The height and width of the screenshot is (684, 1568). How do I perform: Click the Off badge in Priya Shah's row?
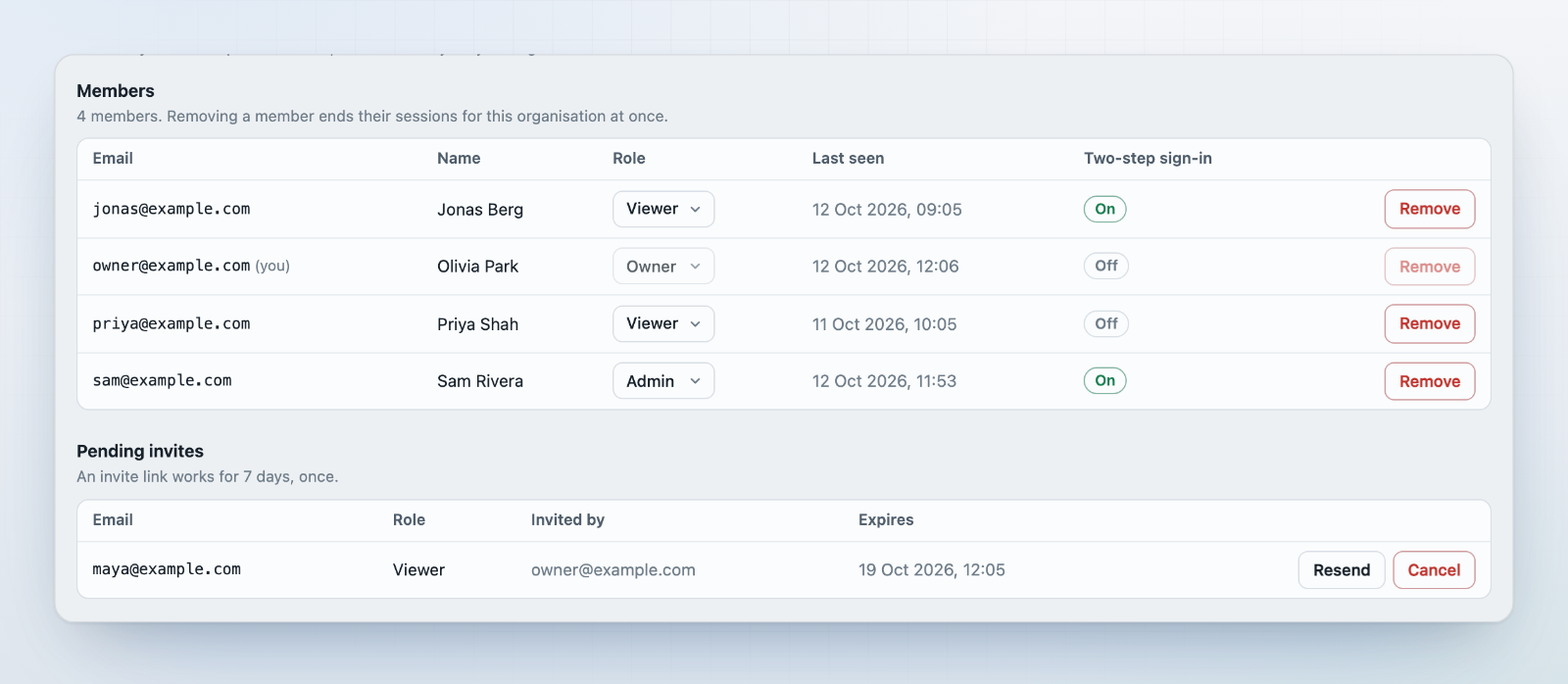(1106, 323)
